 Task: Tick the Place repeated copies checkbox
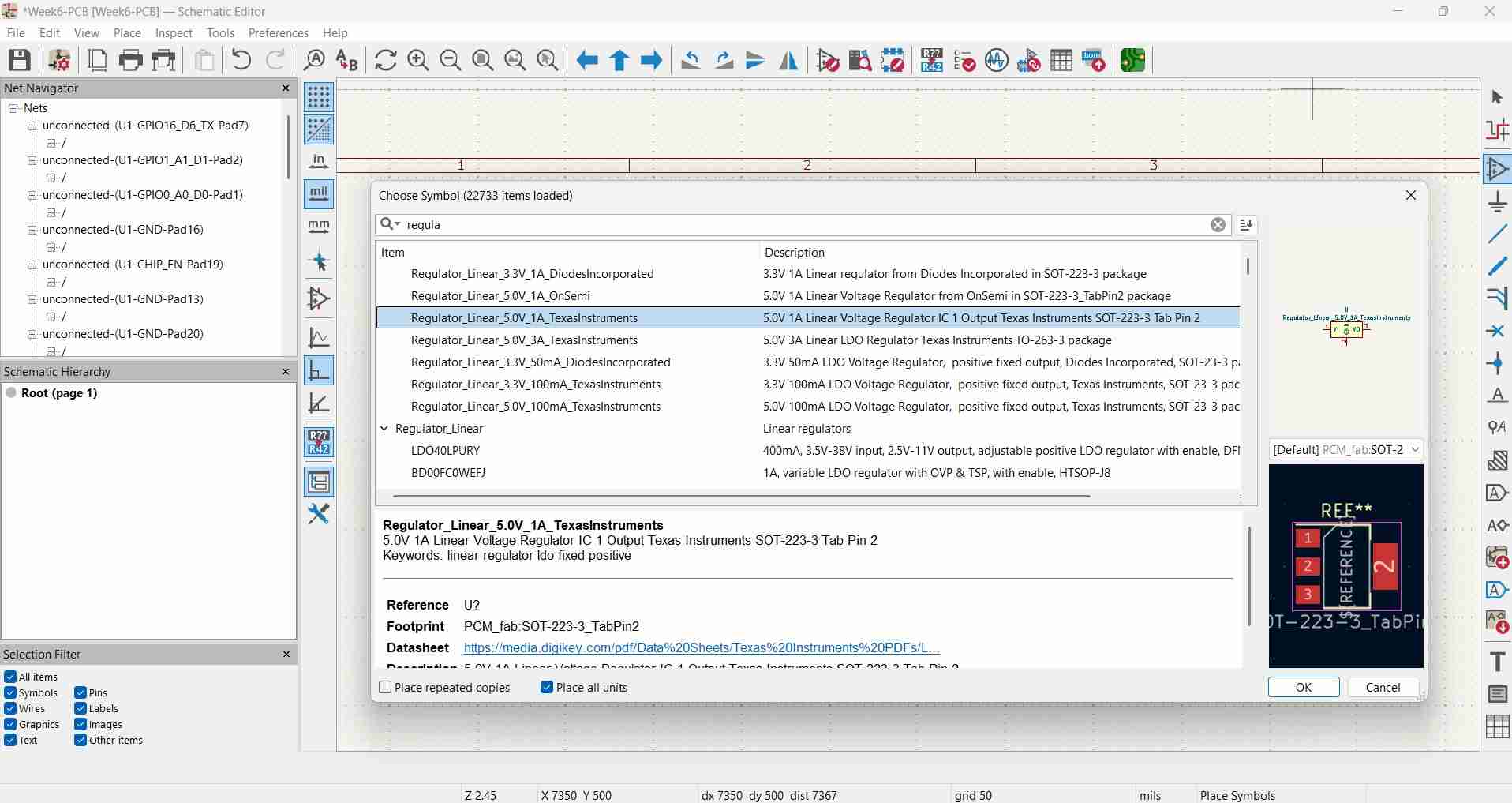click(385, 688)
